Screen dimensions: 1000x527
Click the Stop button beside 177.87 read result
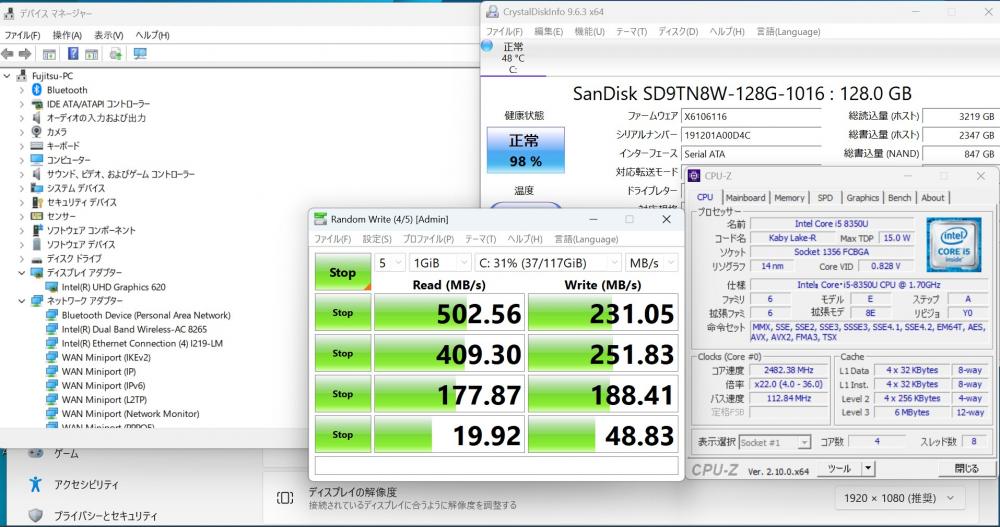342,394
